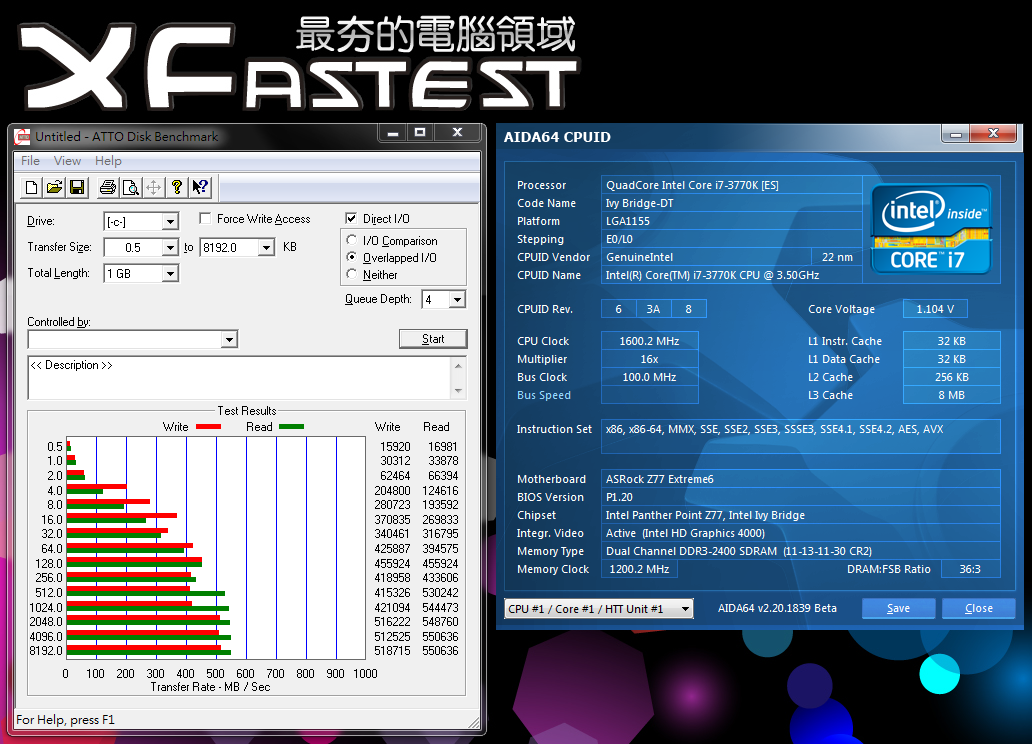Image resolution: width=1032 pixels, height=744 pixels.
Task: Print results using the printer icon
Action: pyautogui.click(x=108, y=187)
